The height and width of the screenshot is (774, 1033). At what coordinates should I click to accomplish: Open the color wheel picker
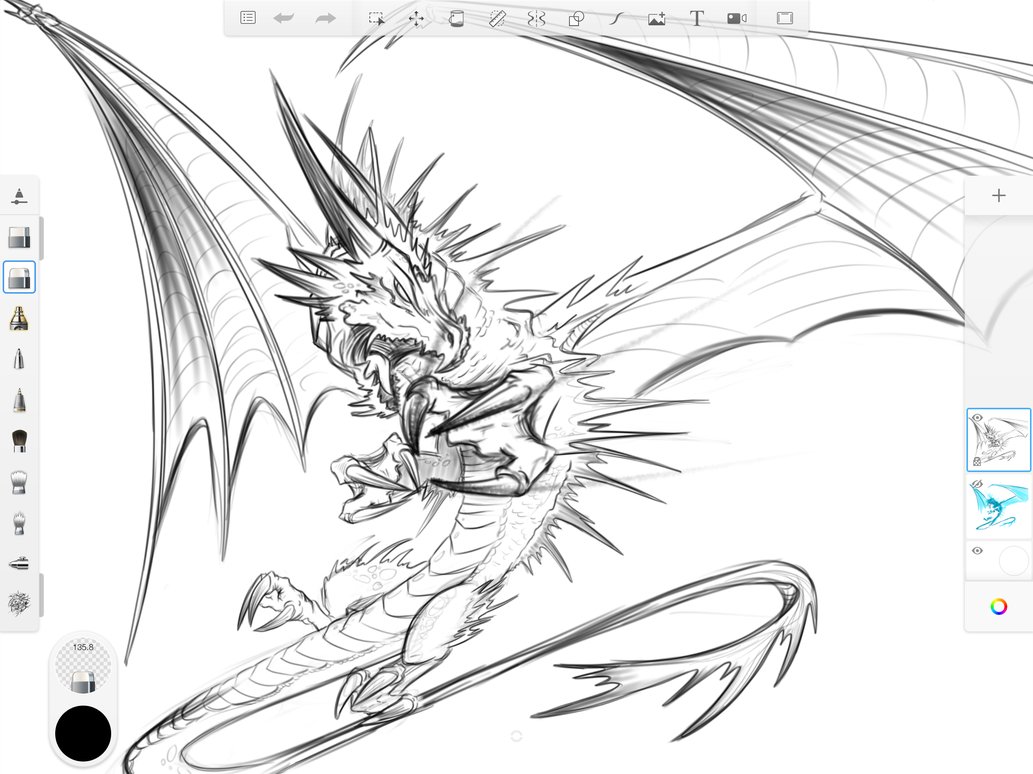point(998,604)
